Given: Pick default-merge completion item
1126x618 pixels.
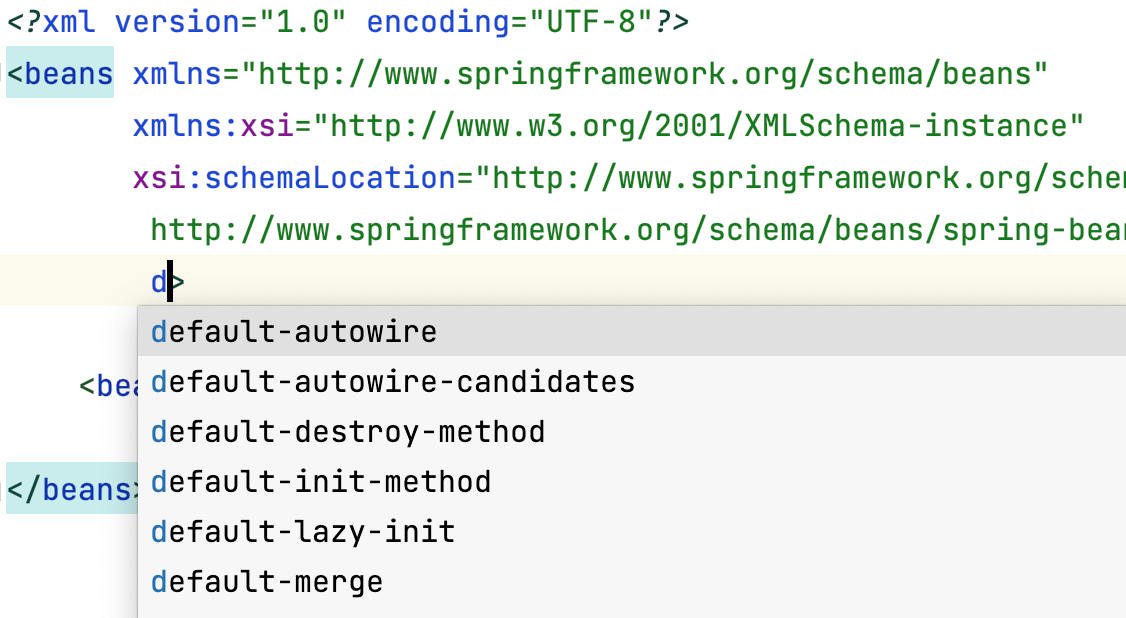Looking at the screenshot, I should [632, 581].
